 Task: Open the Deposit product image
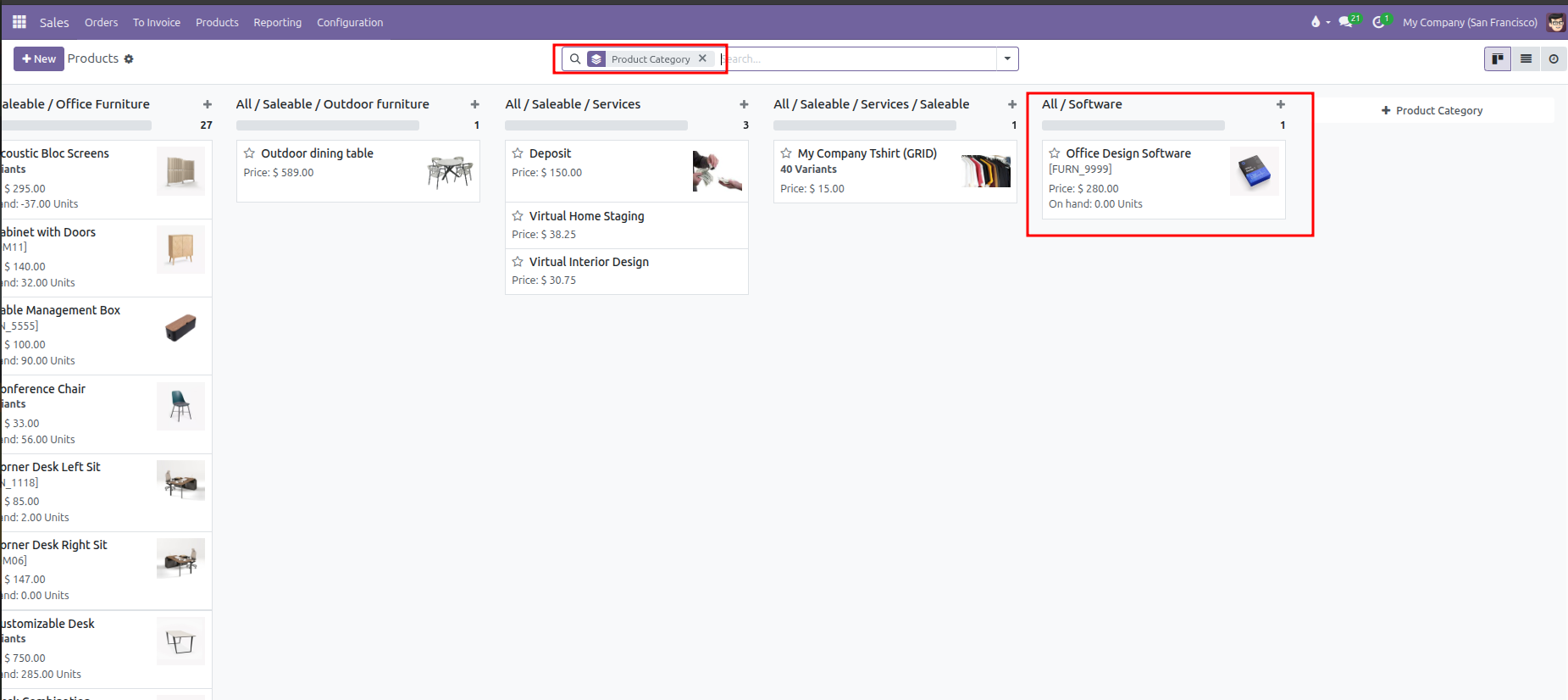(x=718, y=171)
